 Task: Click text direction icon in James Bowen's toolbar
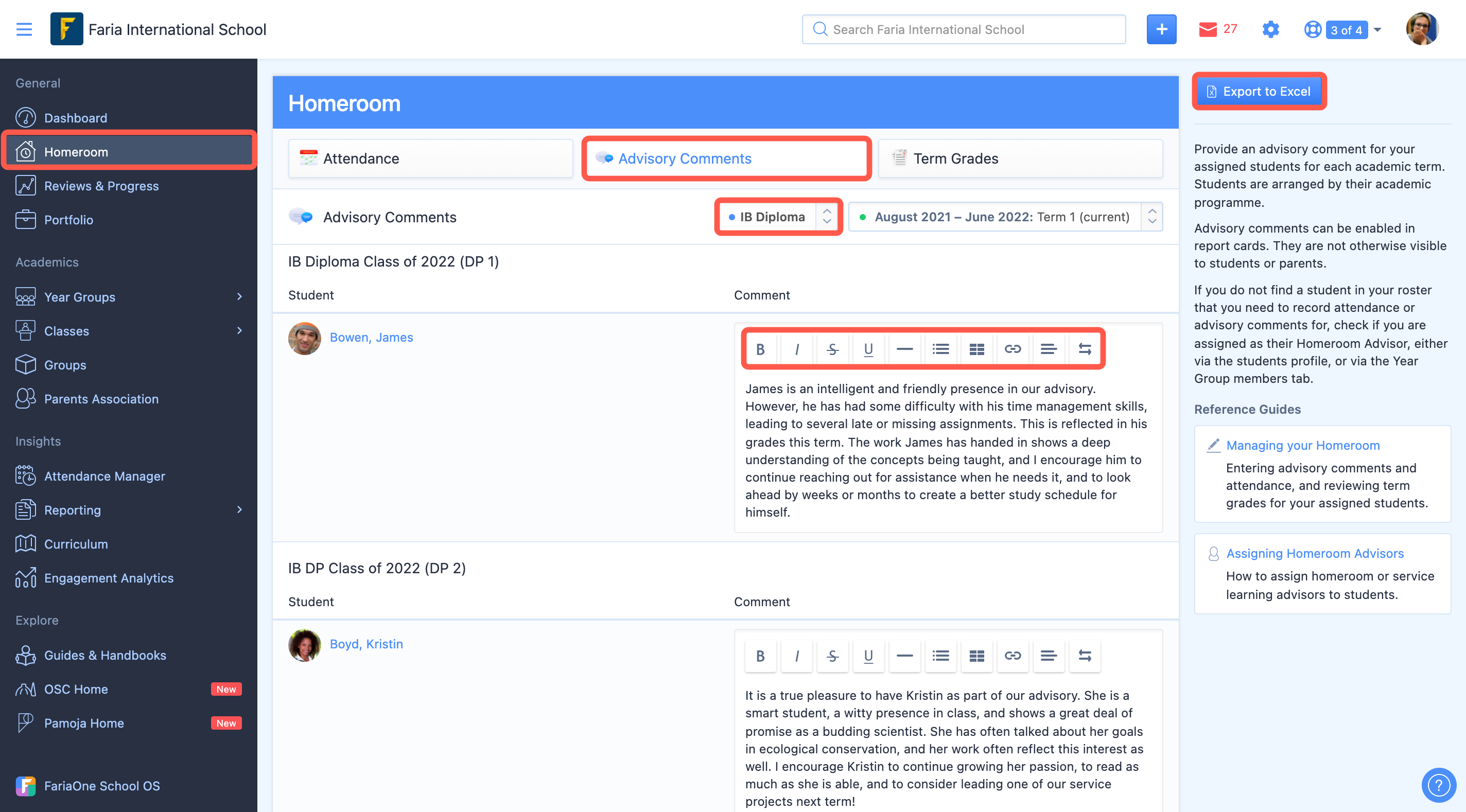click(1085, 349)
